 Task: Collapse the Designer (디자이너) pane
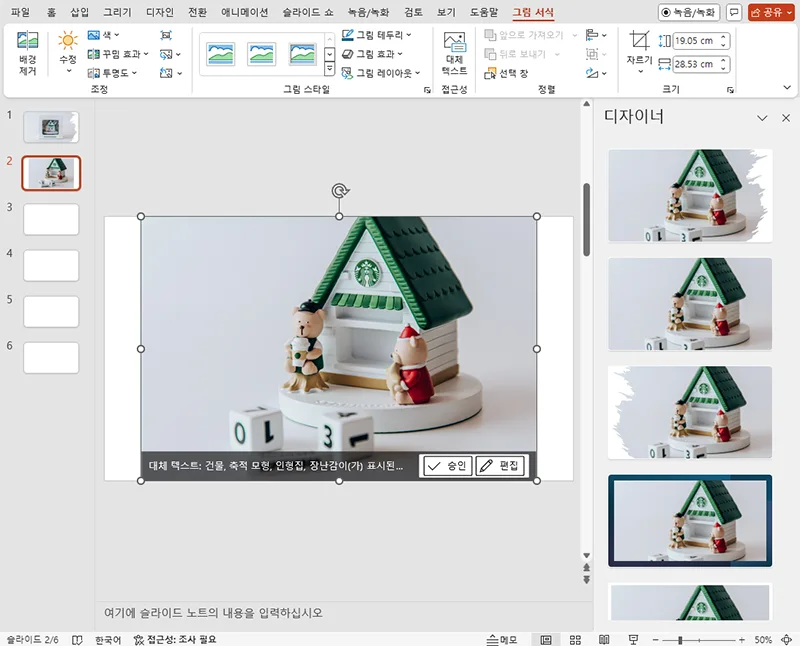point(764,118)
